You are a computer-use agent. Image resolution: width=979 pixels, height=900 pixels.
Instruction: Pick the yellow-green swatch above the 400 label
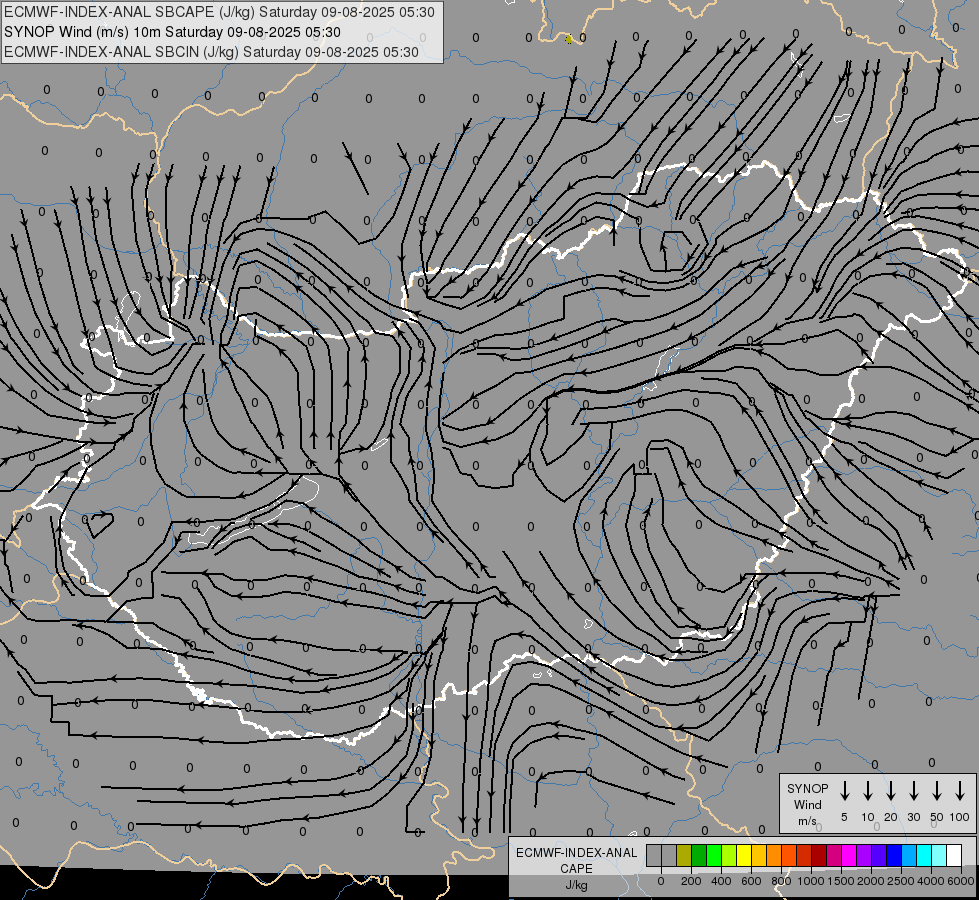point(729,855)
